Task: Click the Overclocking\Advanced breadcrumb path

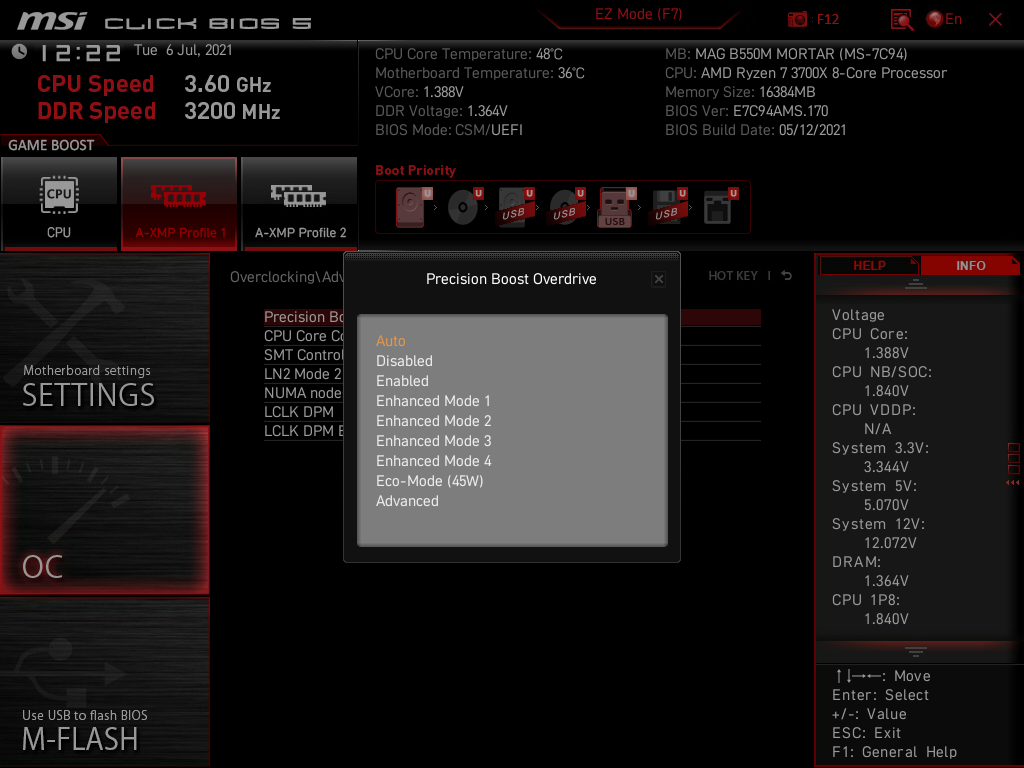Action: click(x=287, y=277)
